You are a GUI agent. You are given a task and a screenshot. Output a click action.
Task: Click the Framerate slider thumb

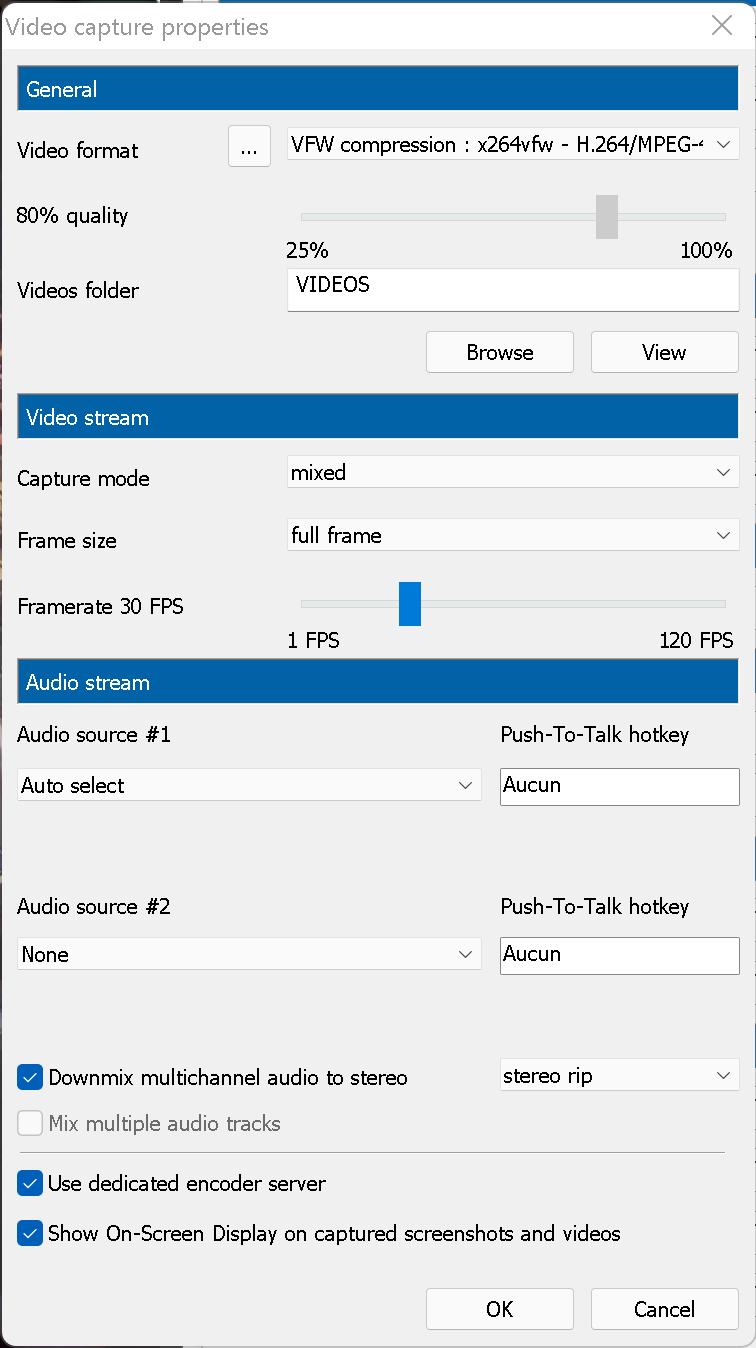pyautogui.click(x=410, y=604)
